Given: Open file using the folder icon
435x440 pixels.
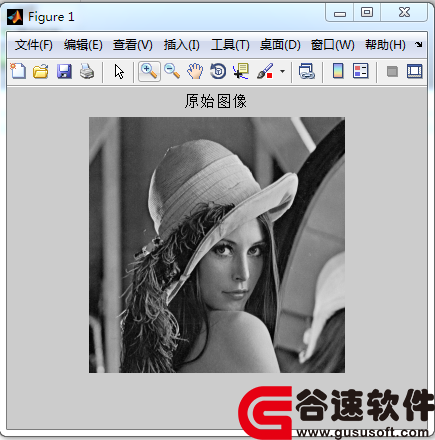Looking at the screenshot, I should (x=41, y=71).
